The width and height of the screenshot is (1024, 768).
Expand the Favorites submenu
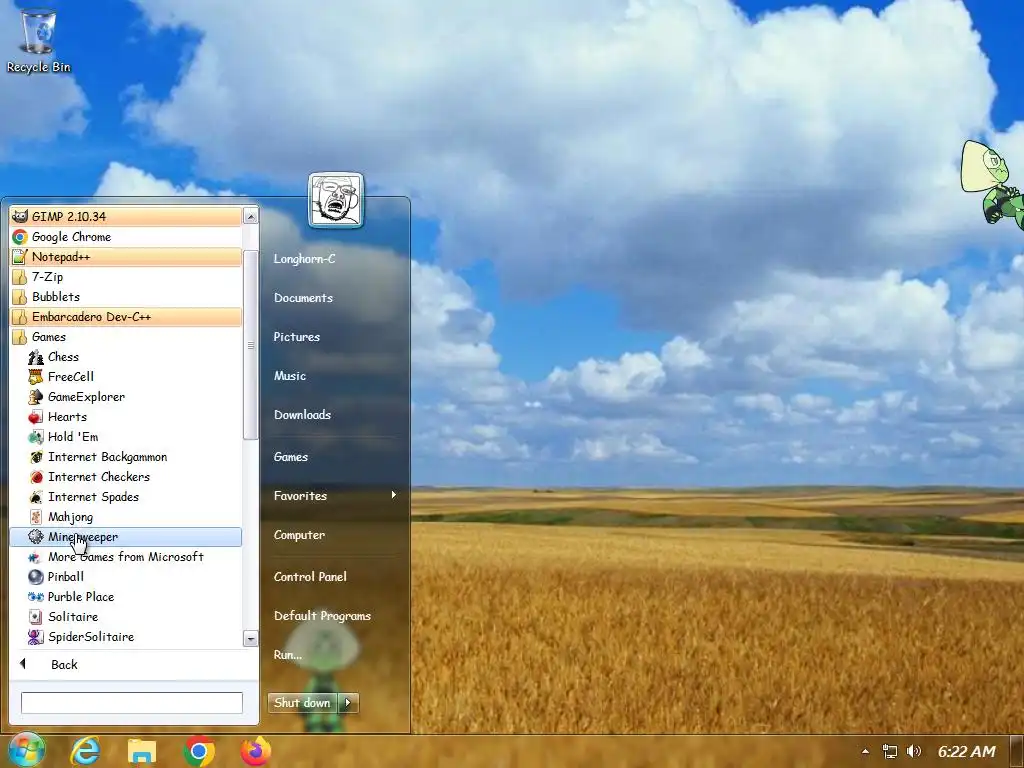pos(335,496)
